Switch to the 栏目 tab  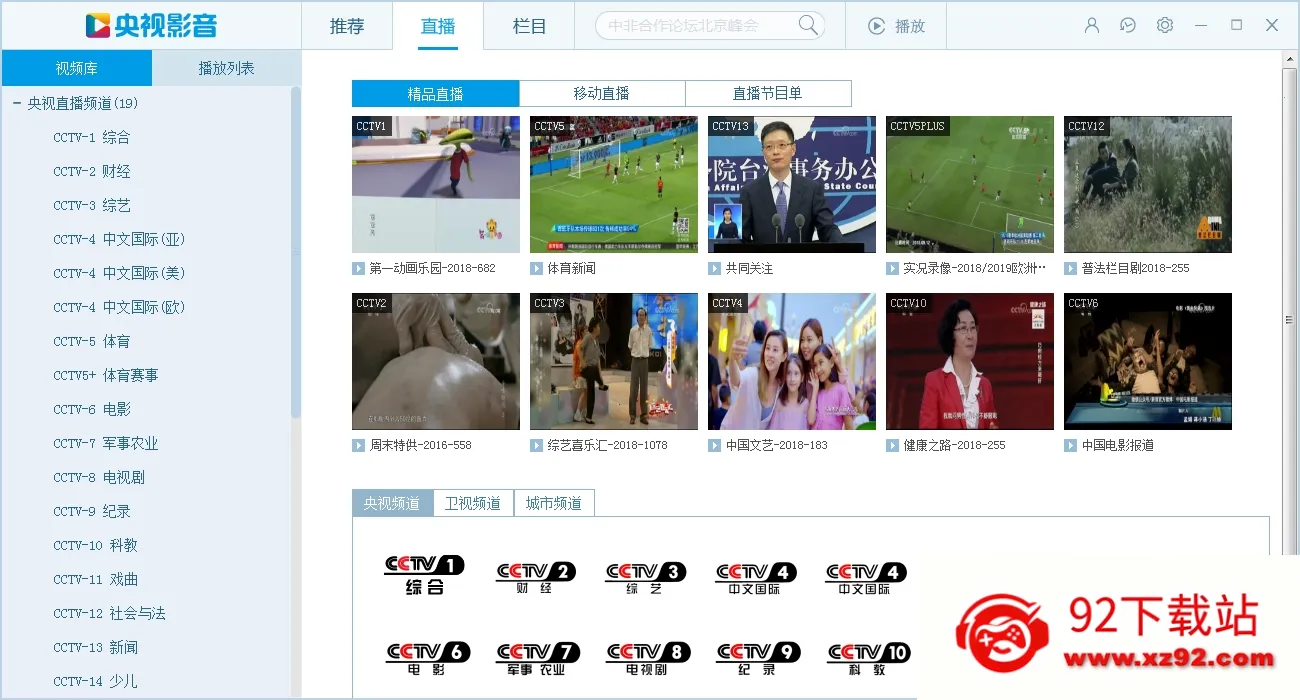point(529,26)
